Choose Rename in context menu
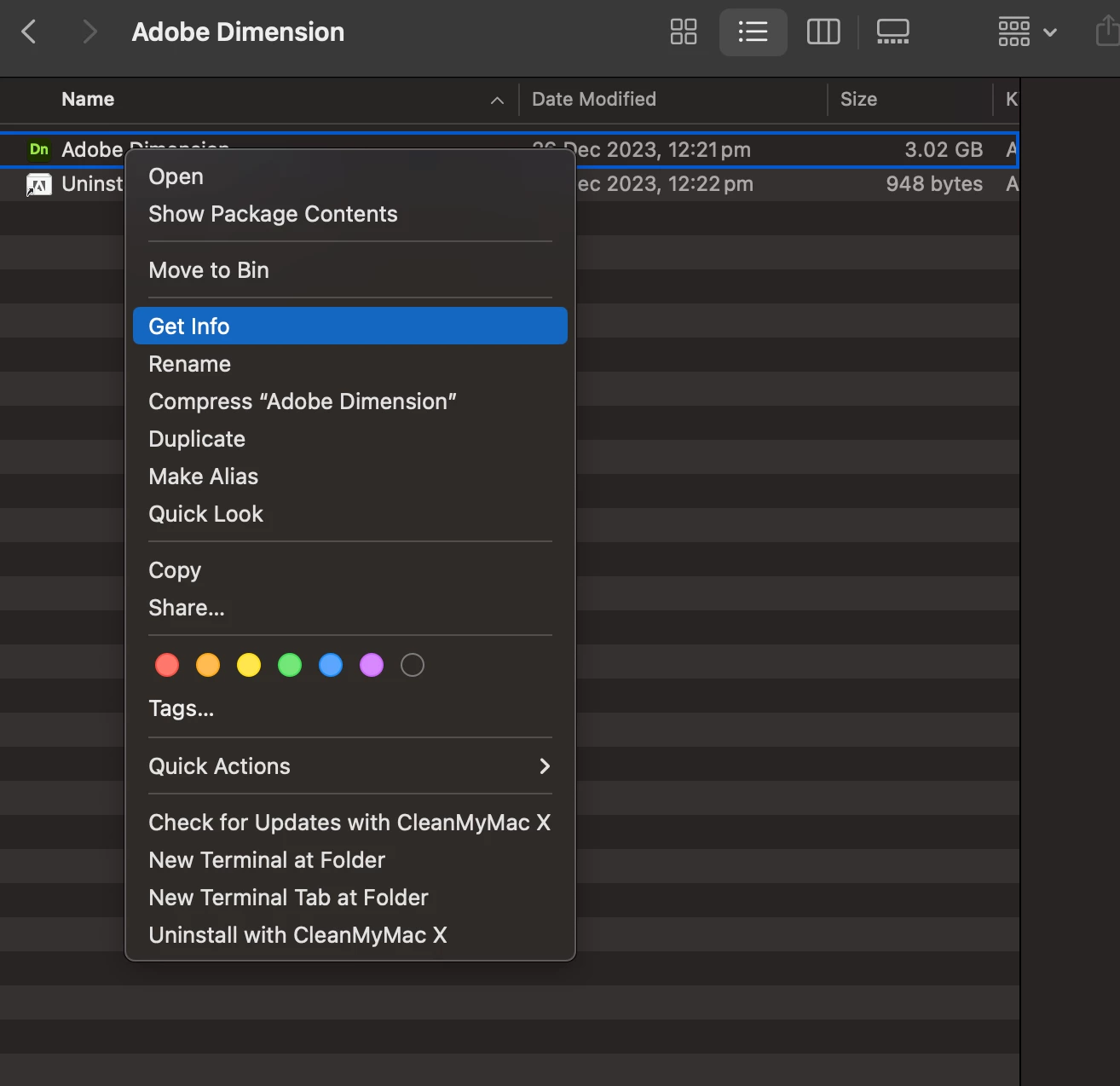This screenshot has height=1086, width=1120. (350, 364)
